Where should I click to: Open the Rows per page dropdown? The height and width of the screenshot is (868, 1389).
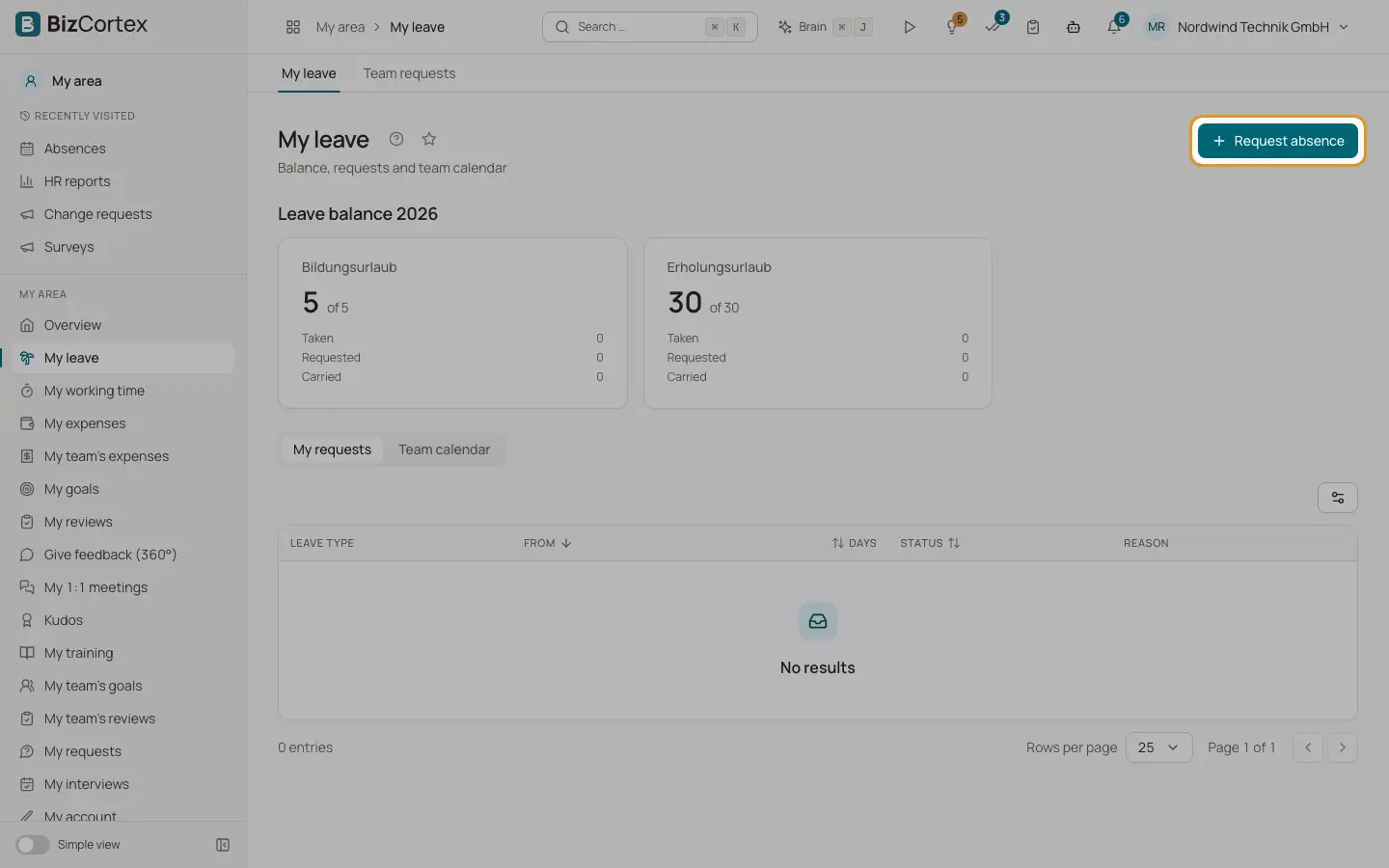tap(1158, 747)
